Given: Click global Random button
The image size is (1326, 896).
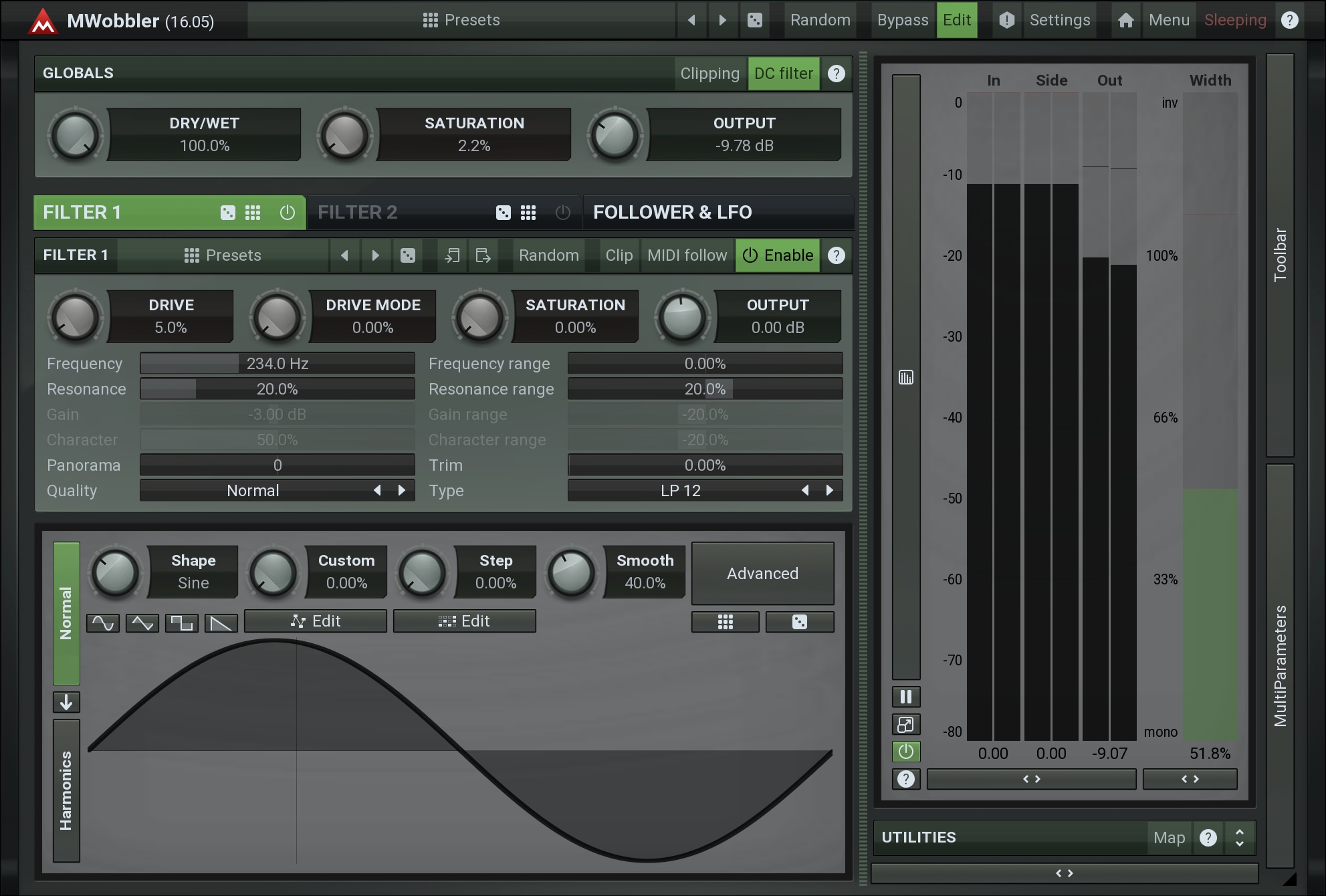Looking at the screenshot, I should click(x=820, y=20).
